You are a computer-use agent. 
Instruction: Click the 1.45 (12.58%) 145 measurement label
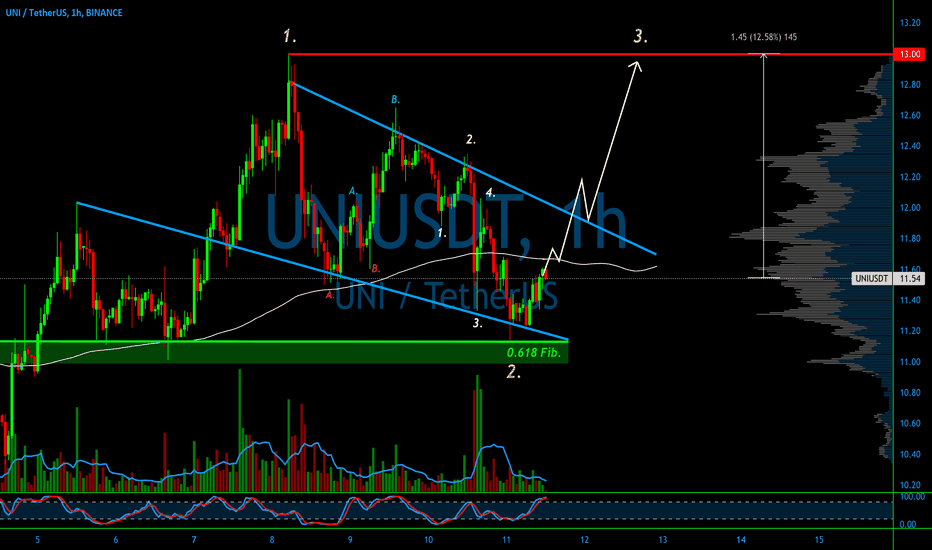[764, 37]
